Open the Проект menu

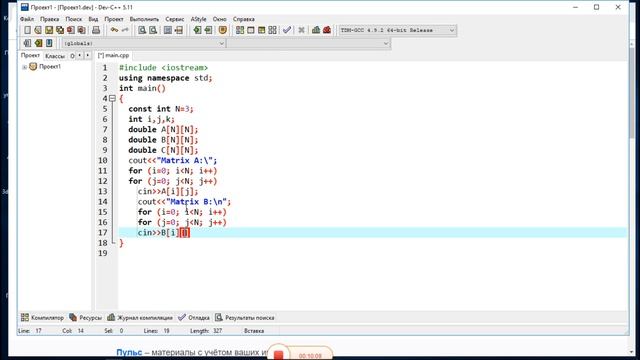113,19
